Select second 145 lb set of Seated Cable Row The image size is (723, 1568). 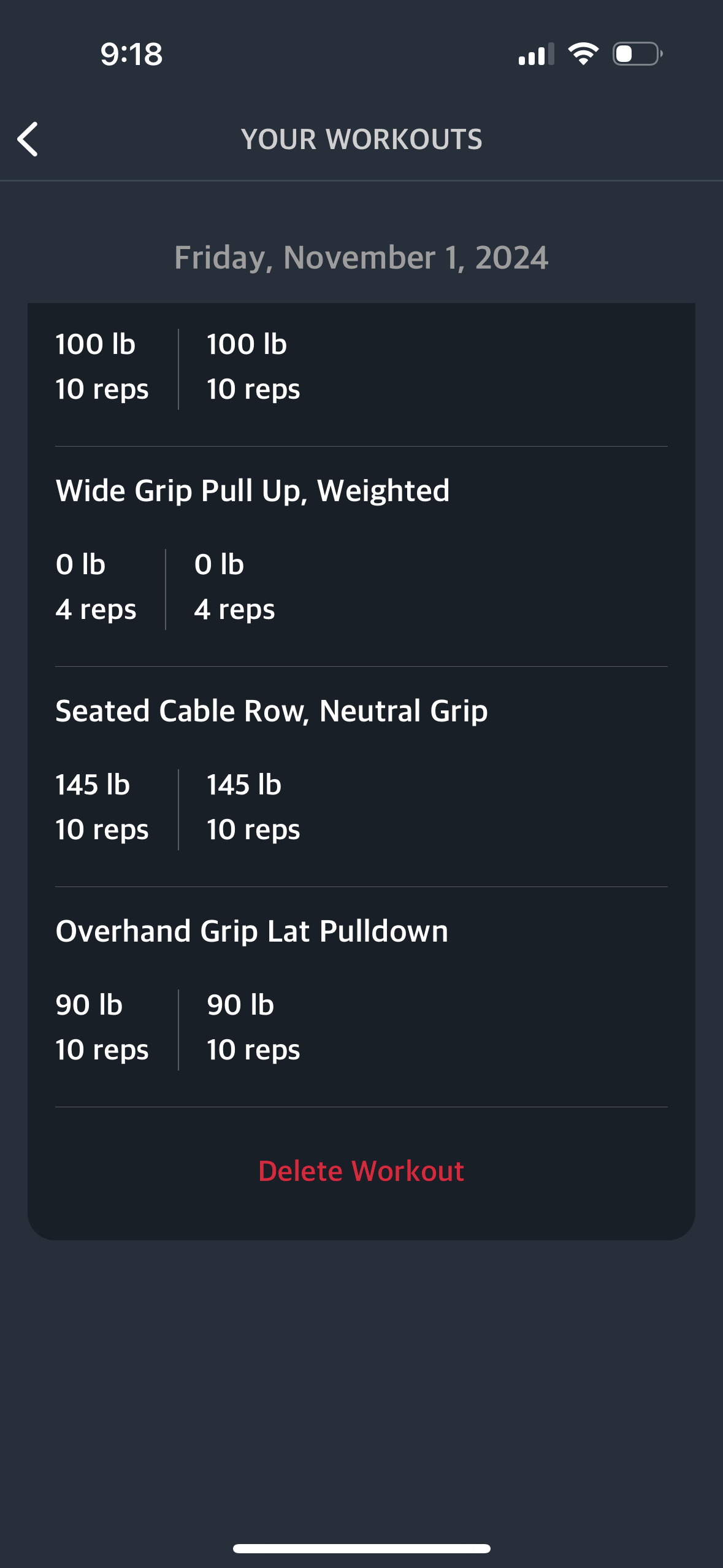tap(253, 807)
